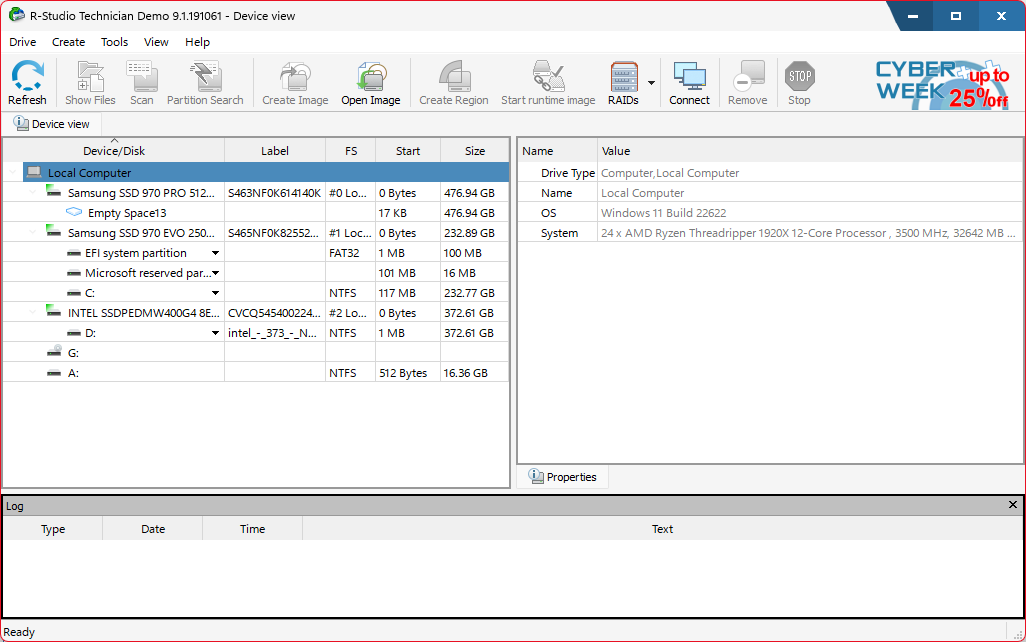Click the Create Region icon
This screenshot has width=1026, height=642.
(453, 82)
